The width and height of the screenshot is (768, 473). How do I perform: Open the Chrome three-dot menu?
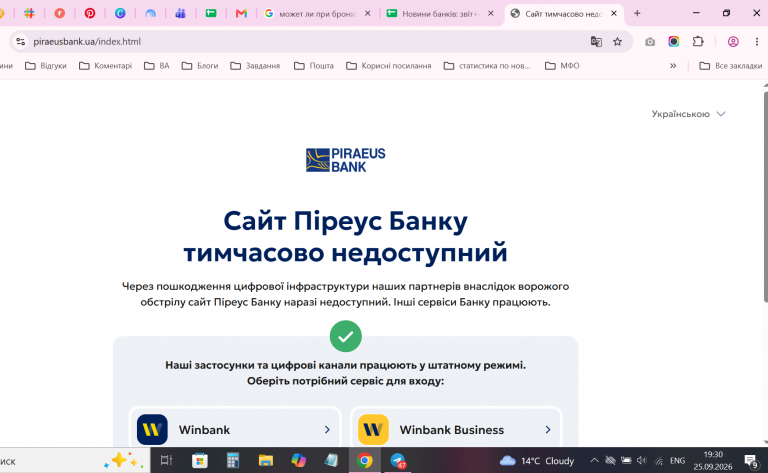(x=757, y=42)
